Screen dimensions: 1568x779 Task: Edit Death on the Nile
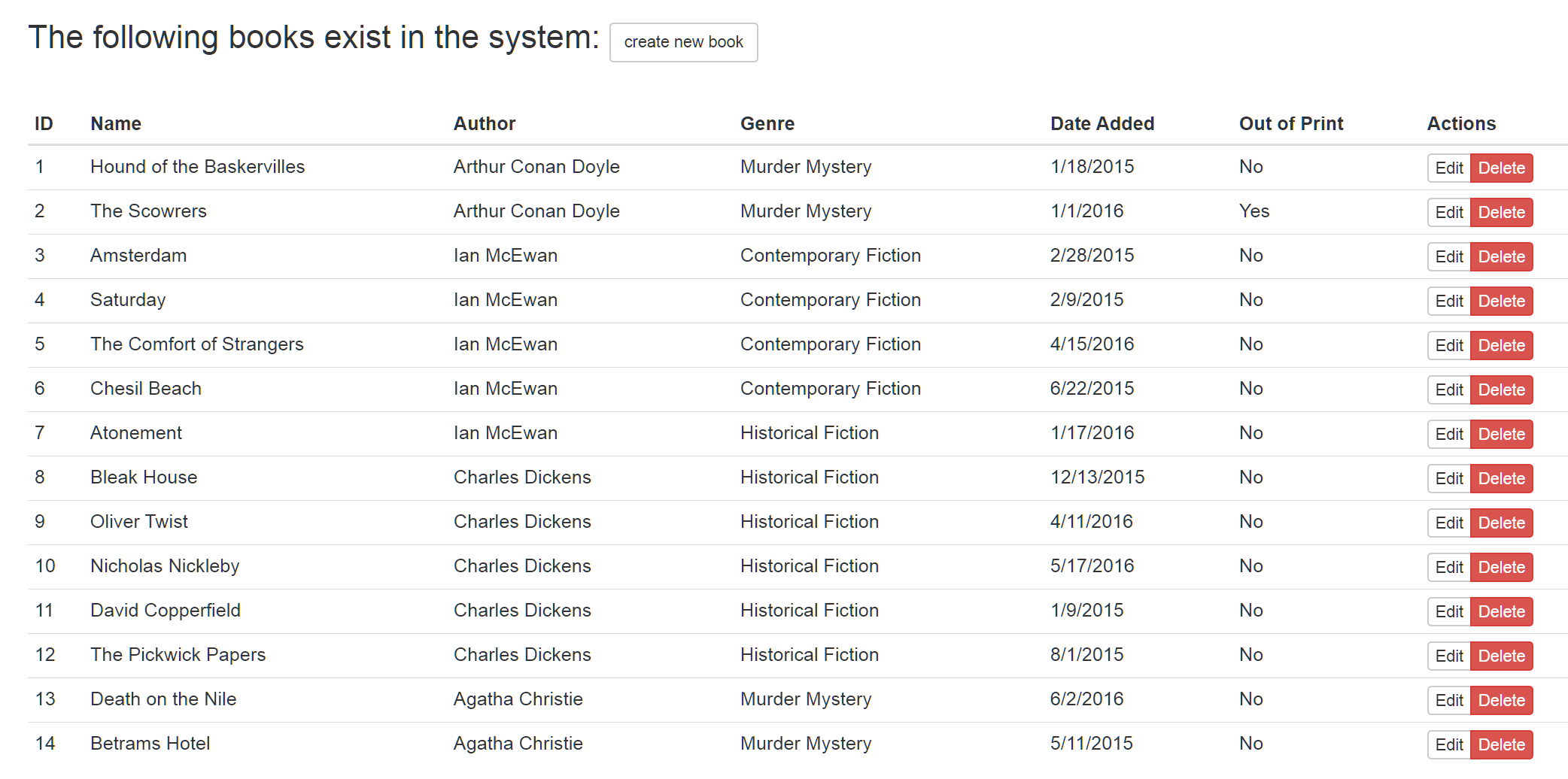[x=1448, y=700]
